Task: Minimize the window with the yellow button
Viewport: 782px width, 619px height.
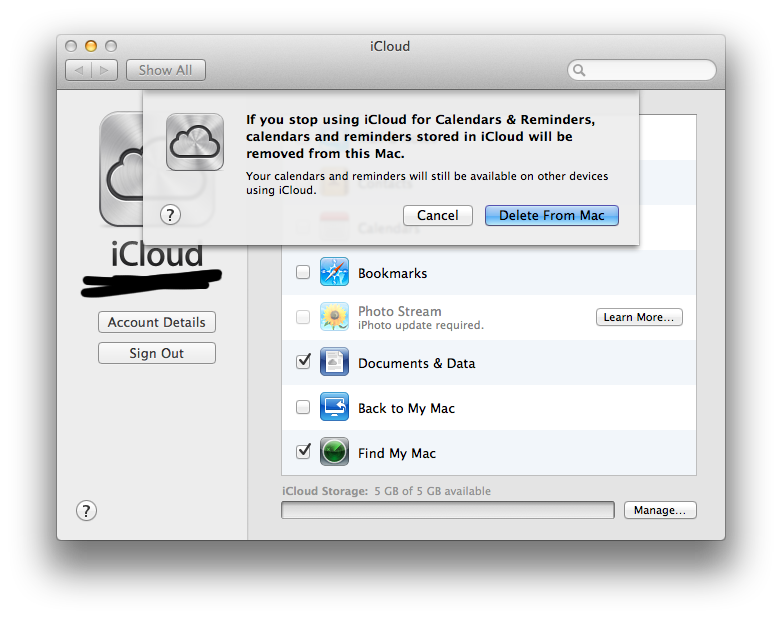Action: [x=91, y=46]
